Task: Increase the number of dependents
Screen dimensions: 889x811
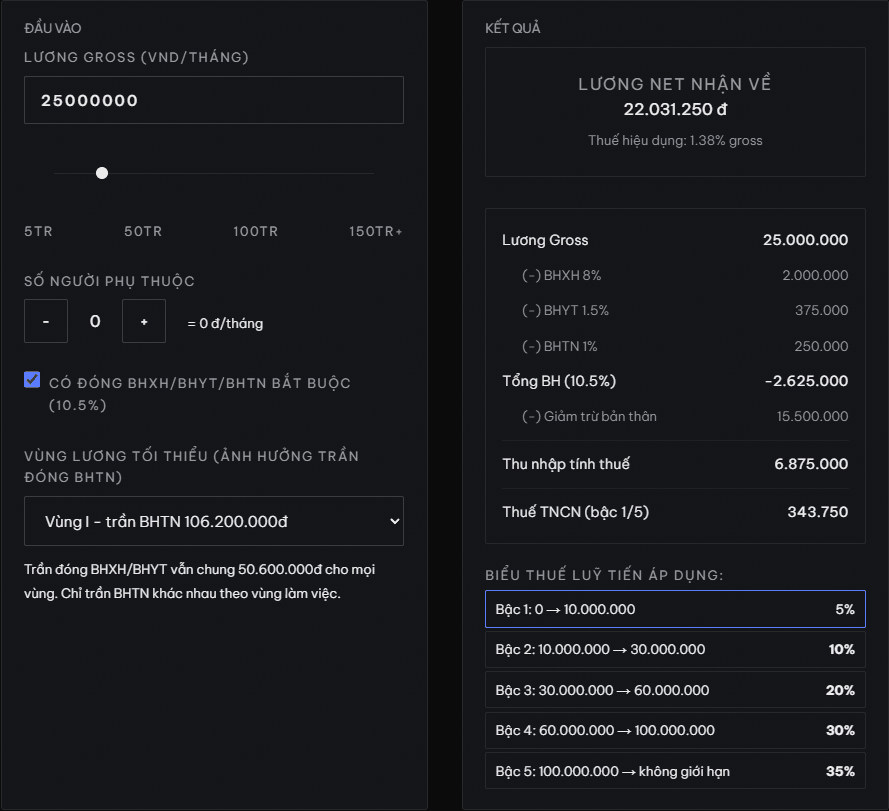Action: click(144, 321)
